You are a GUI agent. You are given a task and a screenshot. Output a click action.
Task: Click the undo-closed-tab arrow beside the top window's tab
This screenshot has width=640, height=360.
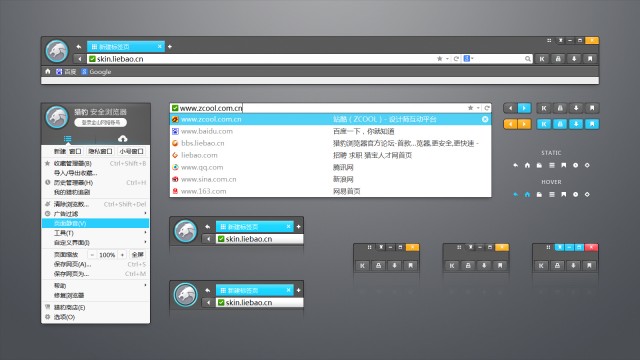[x=79, y=47]
